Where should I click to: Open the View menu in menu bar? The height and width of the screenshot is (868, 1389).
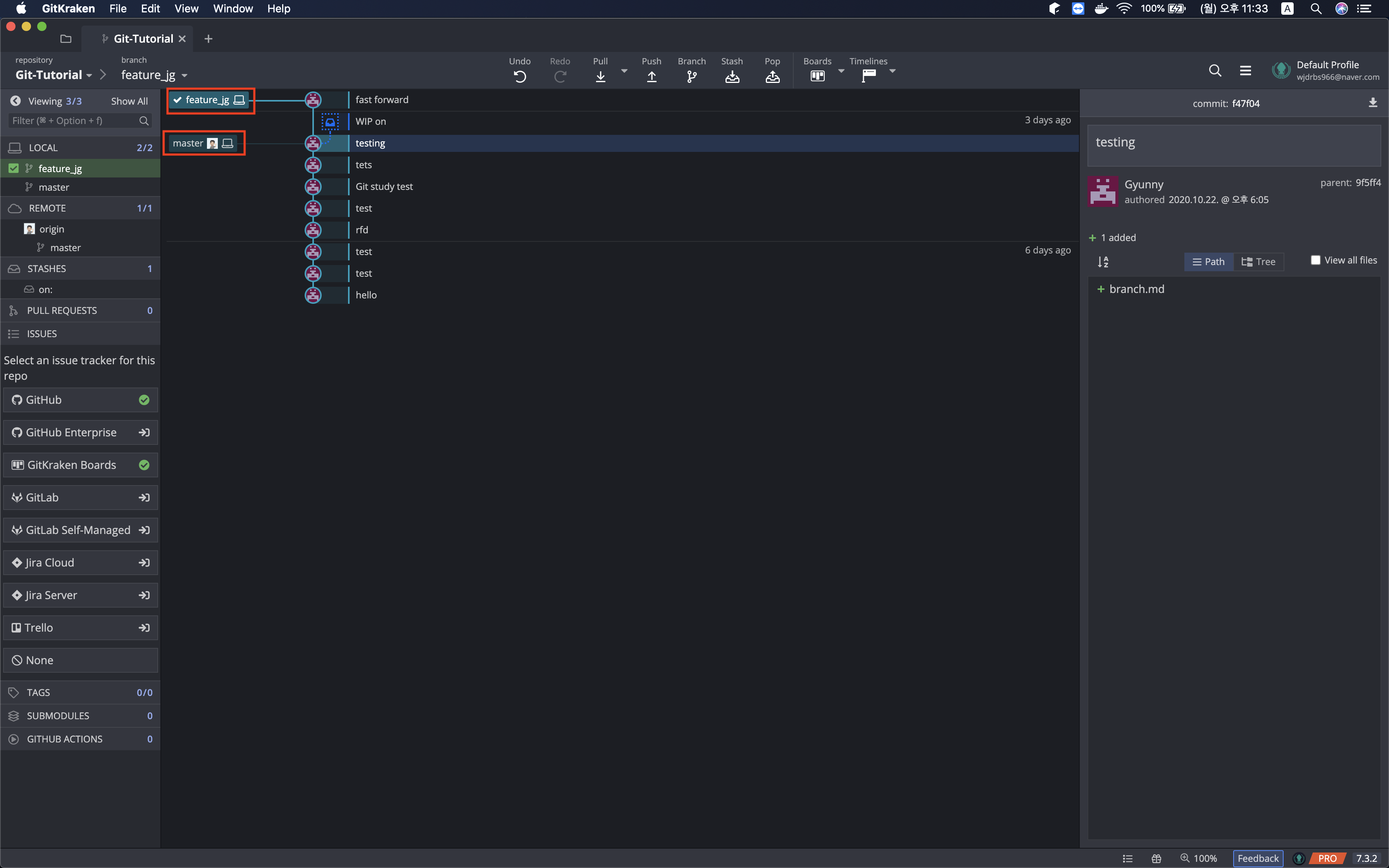(186, 9)
